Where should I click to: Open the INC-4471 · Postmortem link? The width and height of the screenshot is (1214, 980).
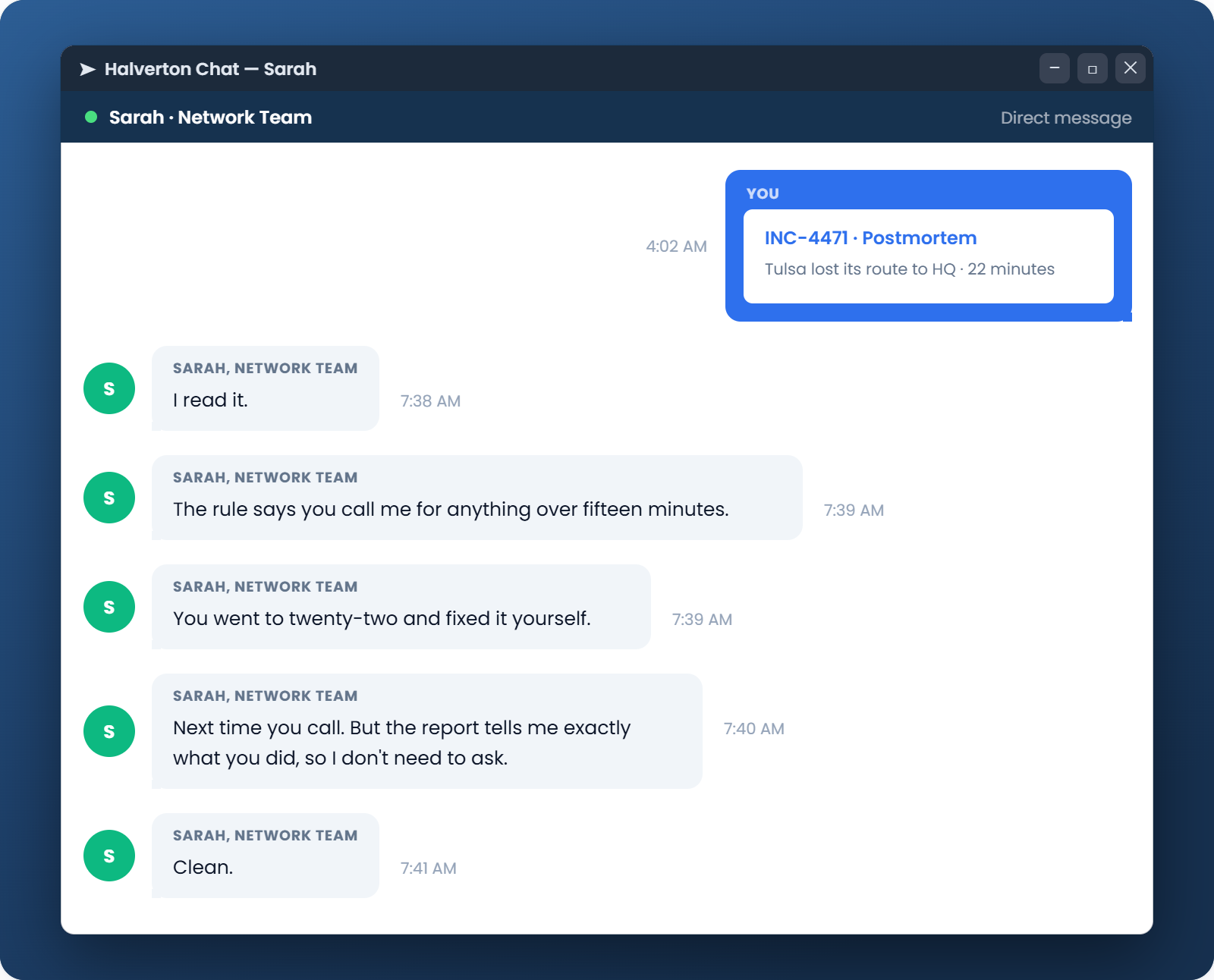coord(870,238)
